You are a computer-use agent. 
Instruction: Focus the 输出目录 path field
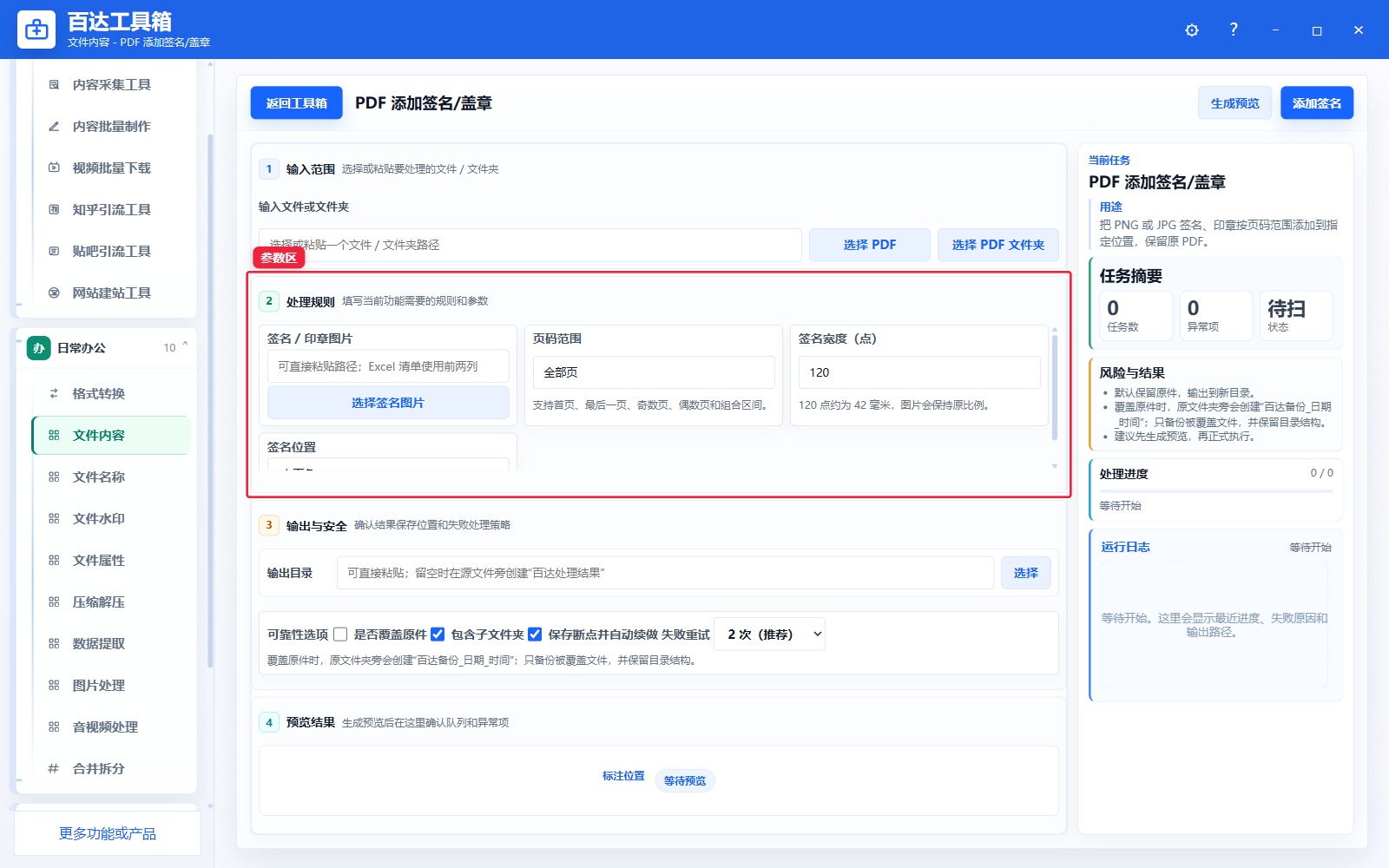pyautogui.click(x=665, y=573)
